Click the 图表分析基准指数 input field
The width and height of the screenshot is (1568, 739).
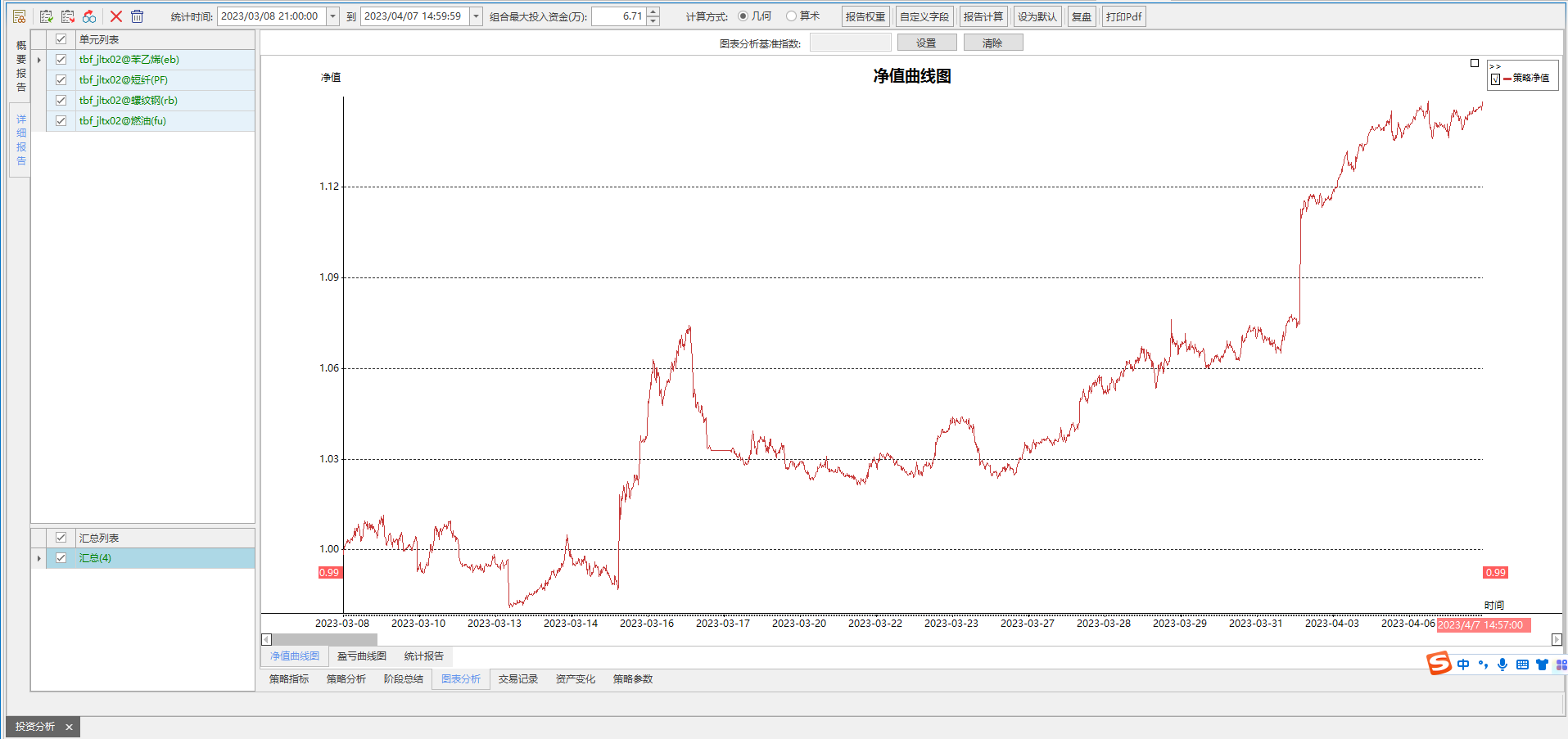(x=850, y=43)
